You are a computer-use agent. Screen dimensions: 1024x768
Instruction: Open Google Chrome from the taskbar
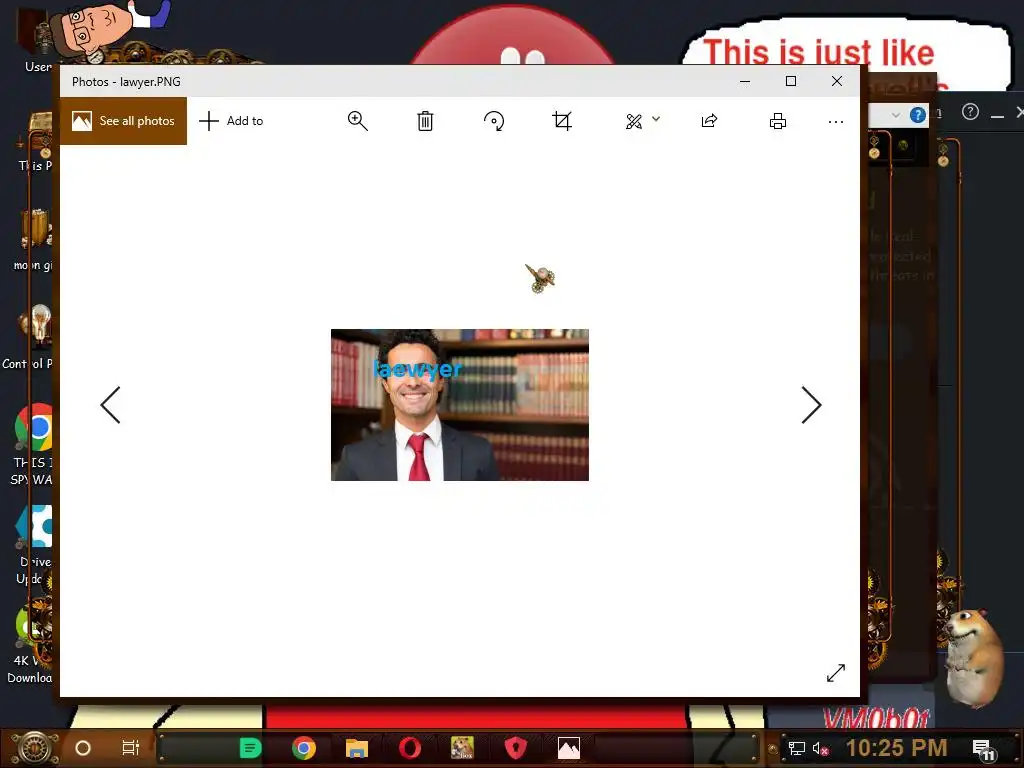coord(304,748)
